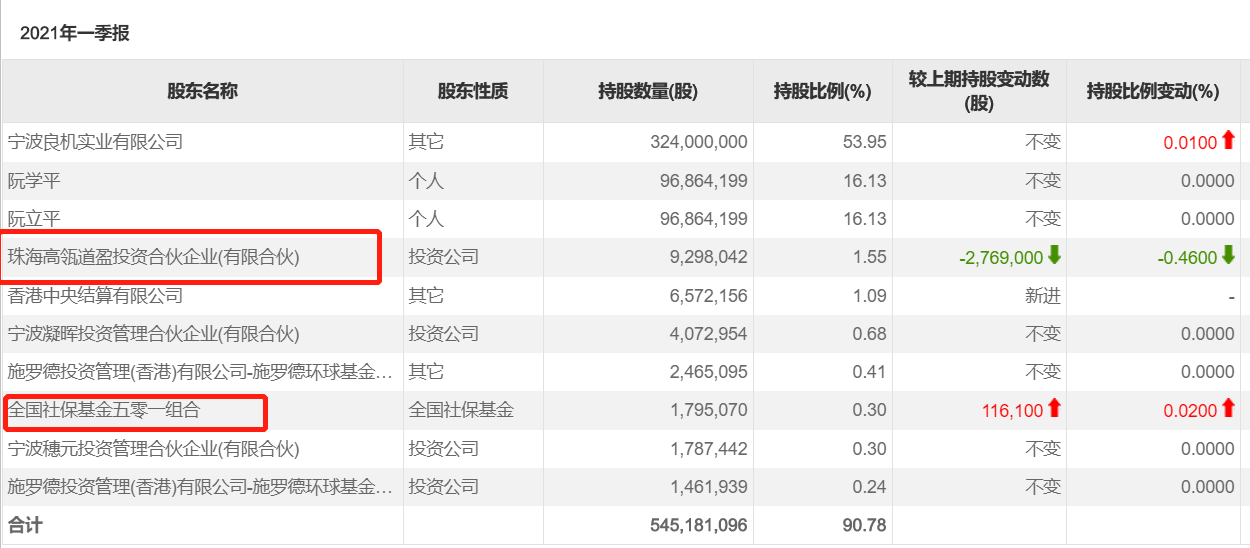Click 全国社保基金 in the 股东性质 column
Viewport: 1250px width, 548px height.
point(461,410)
